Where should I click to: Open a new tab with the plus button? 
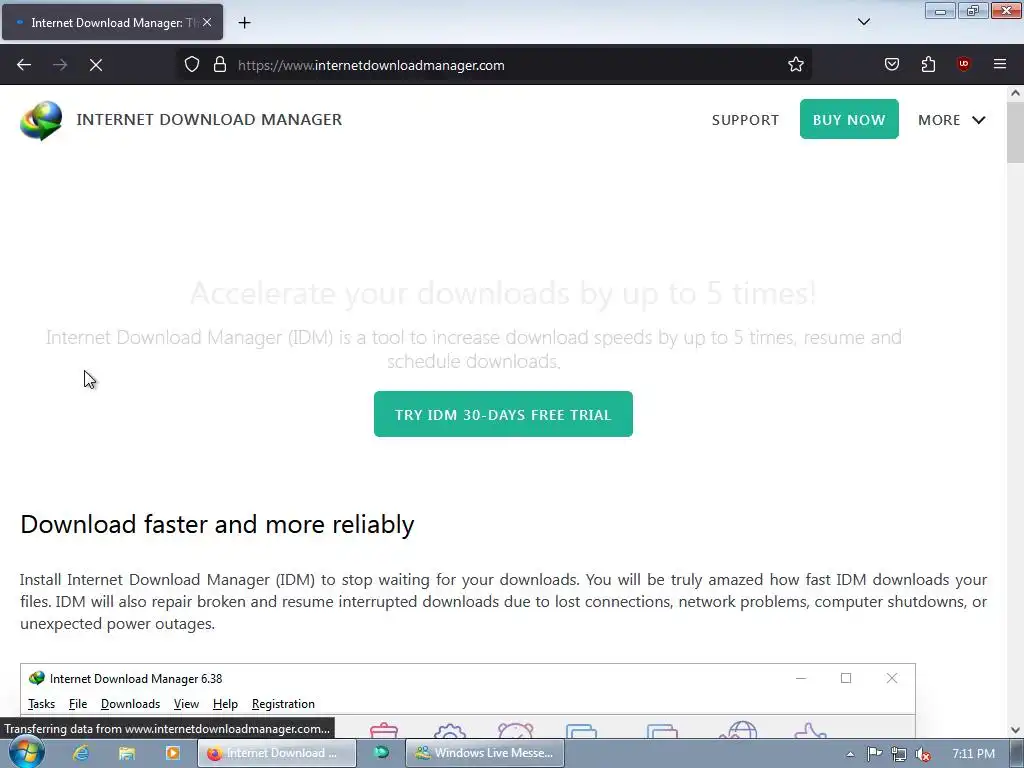244,23
